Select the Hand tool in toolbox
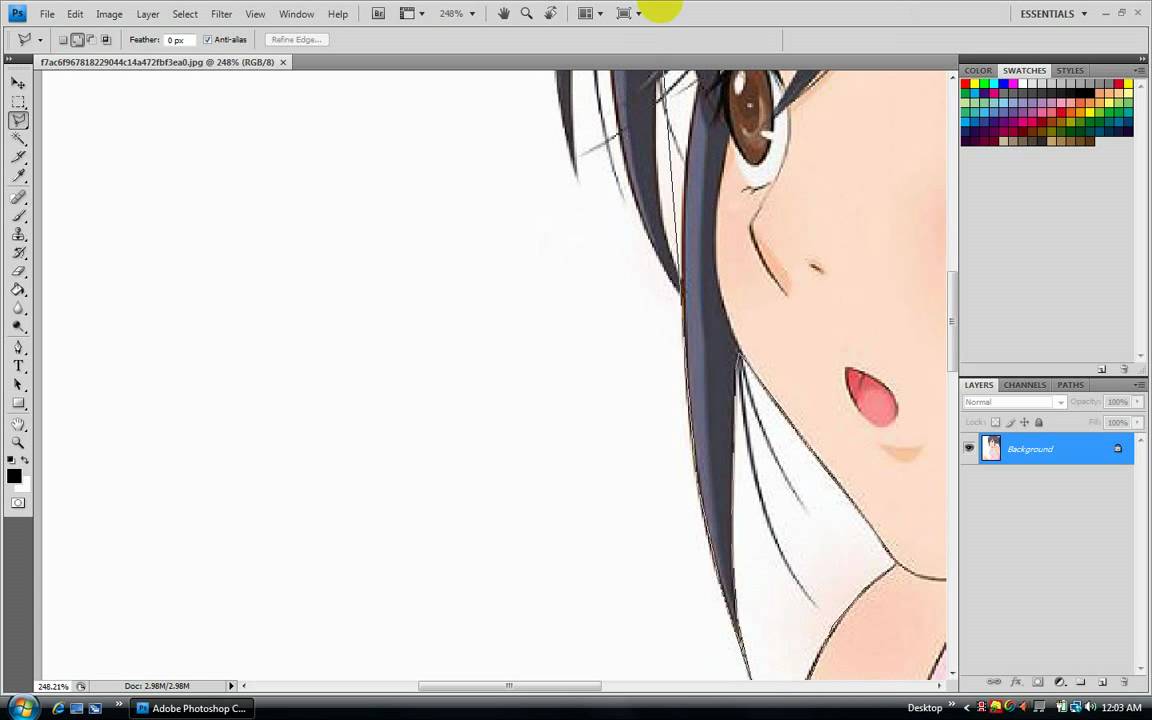This screenshot has width=1152, height=720. point(18,425)
